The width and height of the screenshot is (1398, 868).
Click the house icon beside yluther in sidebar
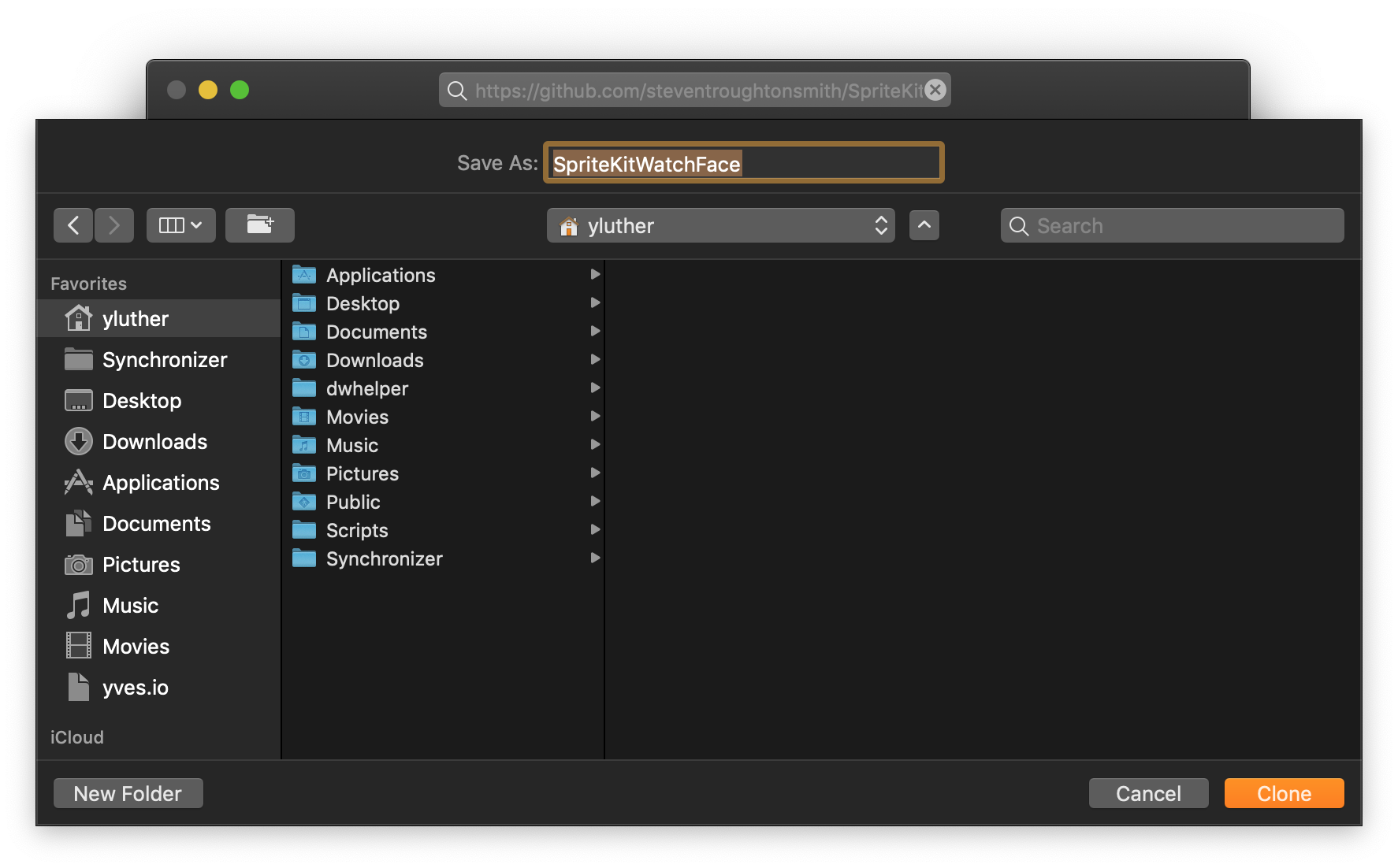click(x=78, y=318)
